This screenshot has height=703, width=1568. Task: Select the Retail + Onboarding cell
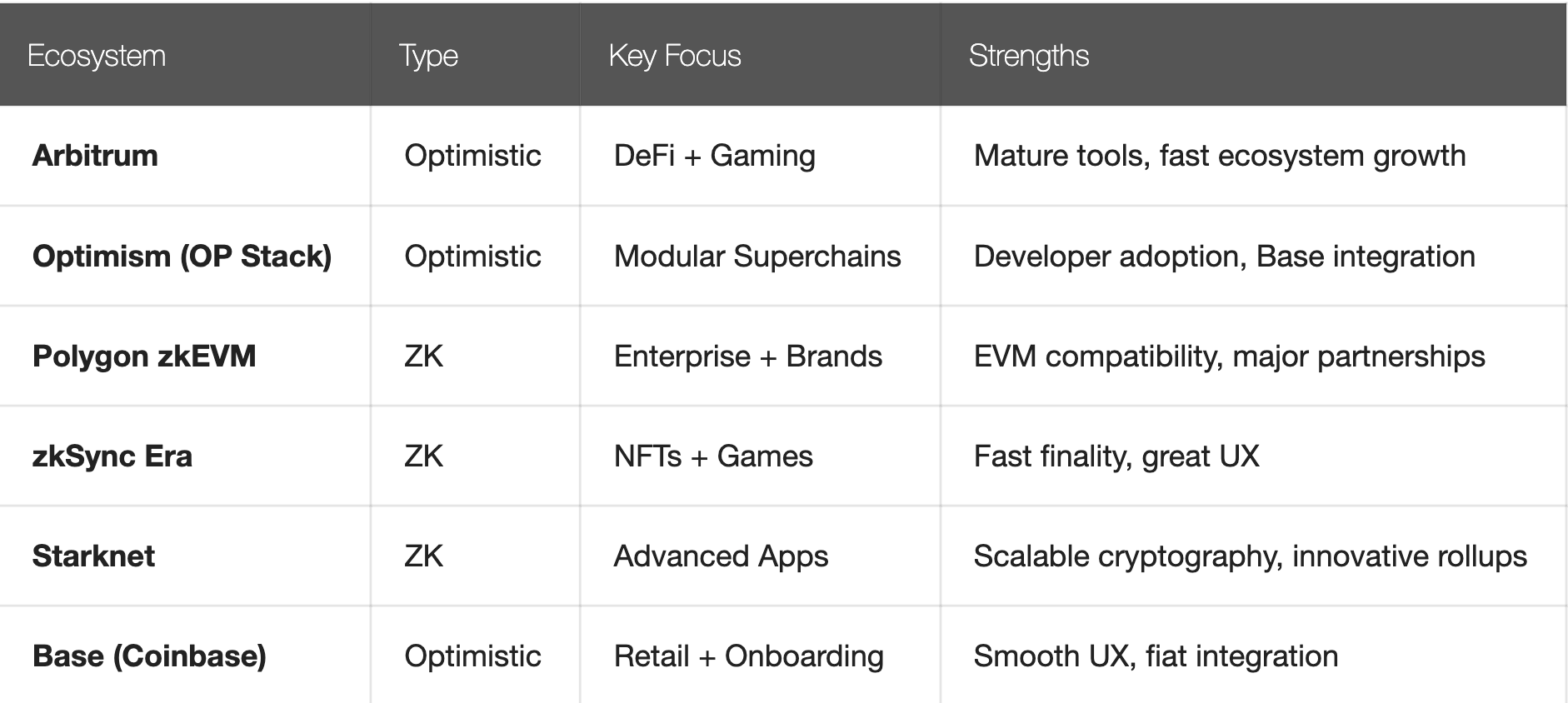[749, 656]
